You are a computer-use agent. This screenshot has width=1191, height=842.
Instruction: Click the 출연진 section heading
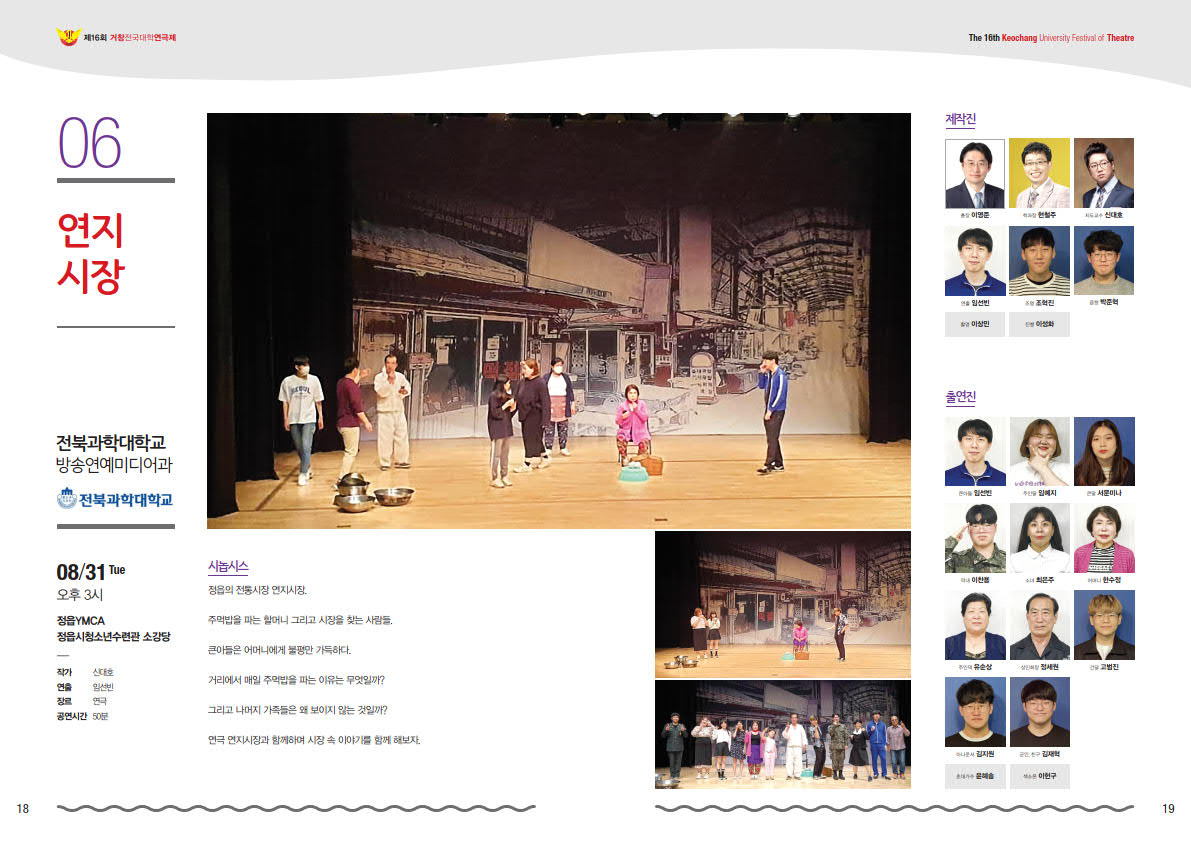(x=960, y=398)
